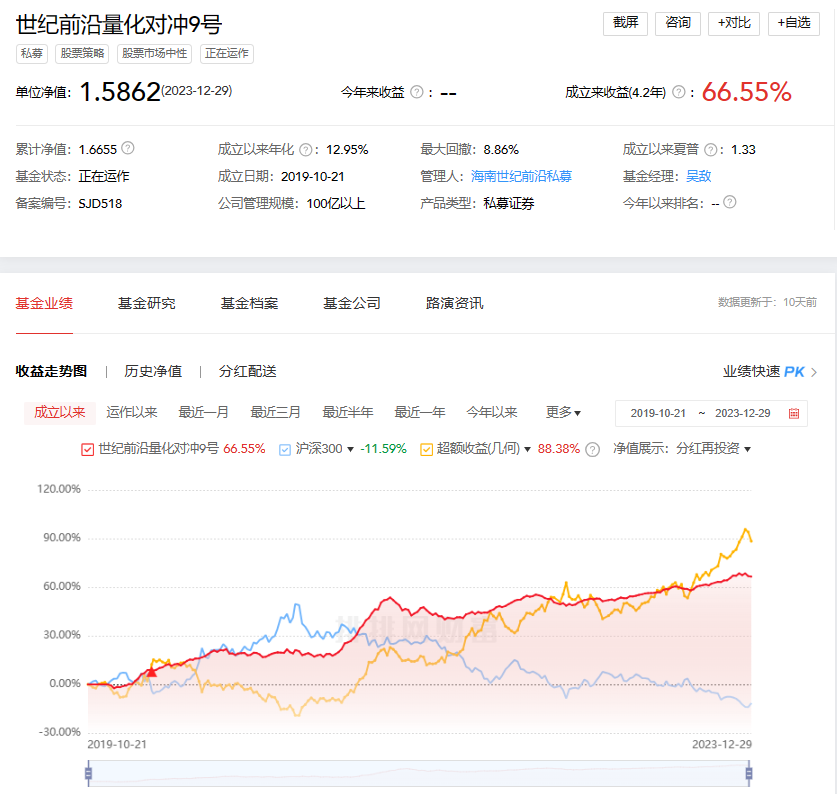Toggle the 沪深300 series checkbox

click(x=285, y=450)
